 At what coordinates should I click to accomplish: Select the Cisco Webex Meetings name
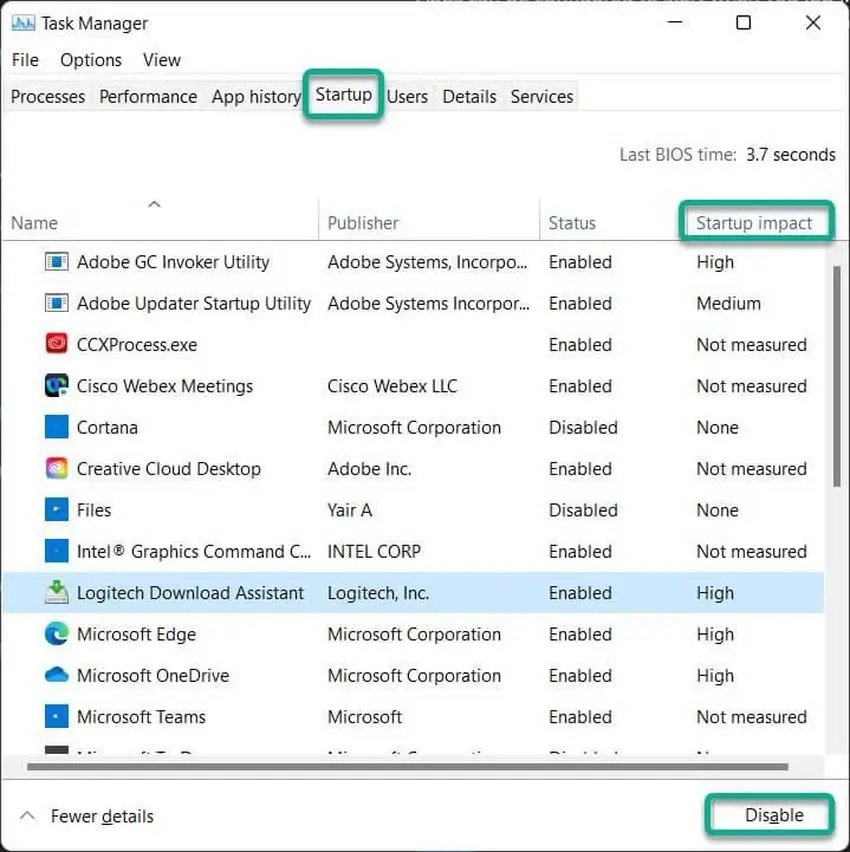(x=165, y=386)
